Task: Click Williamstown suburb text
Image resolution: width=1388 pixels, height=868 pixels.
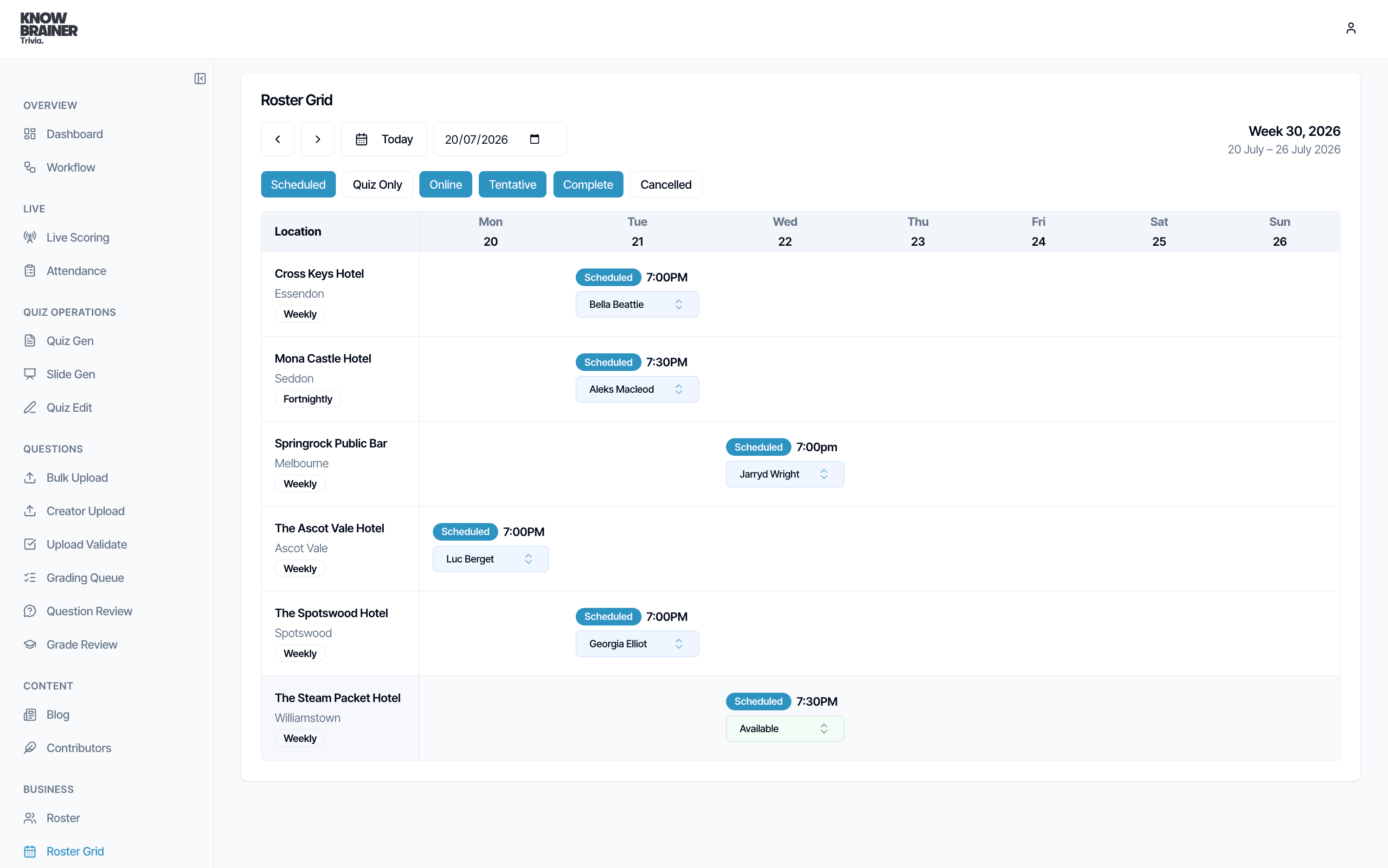Action: coord(307,718)
